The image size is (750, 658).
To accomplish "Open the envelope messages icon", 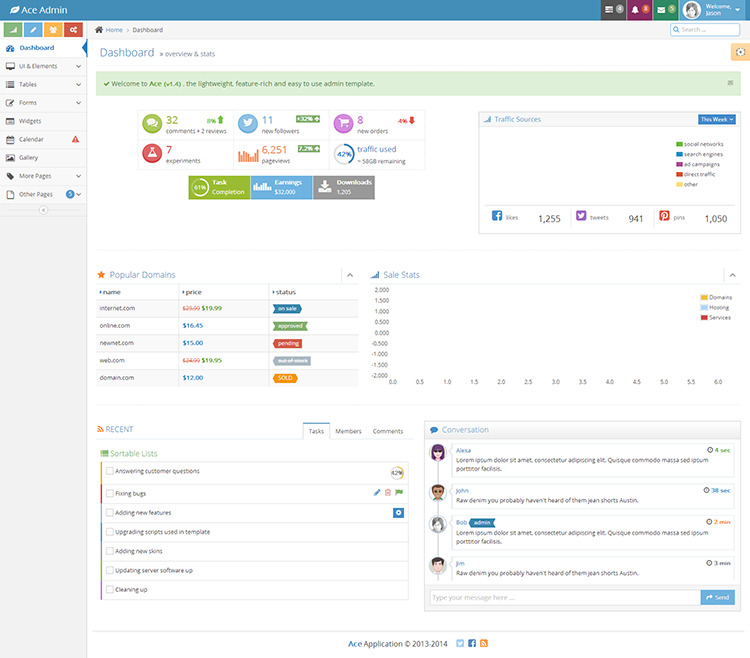I will 665,10.
